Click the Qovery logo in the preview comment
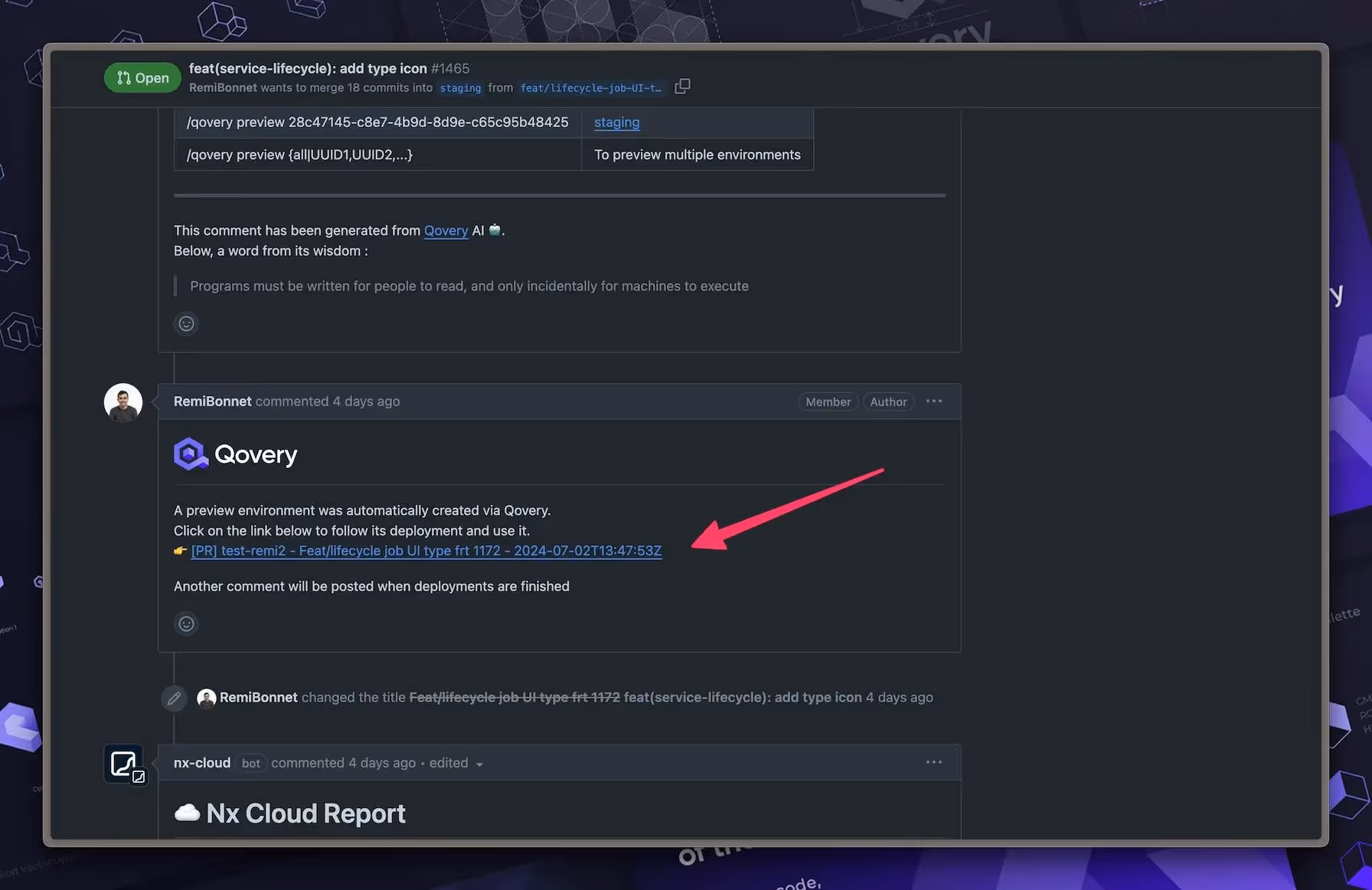 tap(190, 453)
